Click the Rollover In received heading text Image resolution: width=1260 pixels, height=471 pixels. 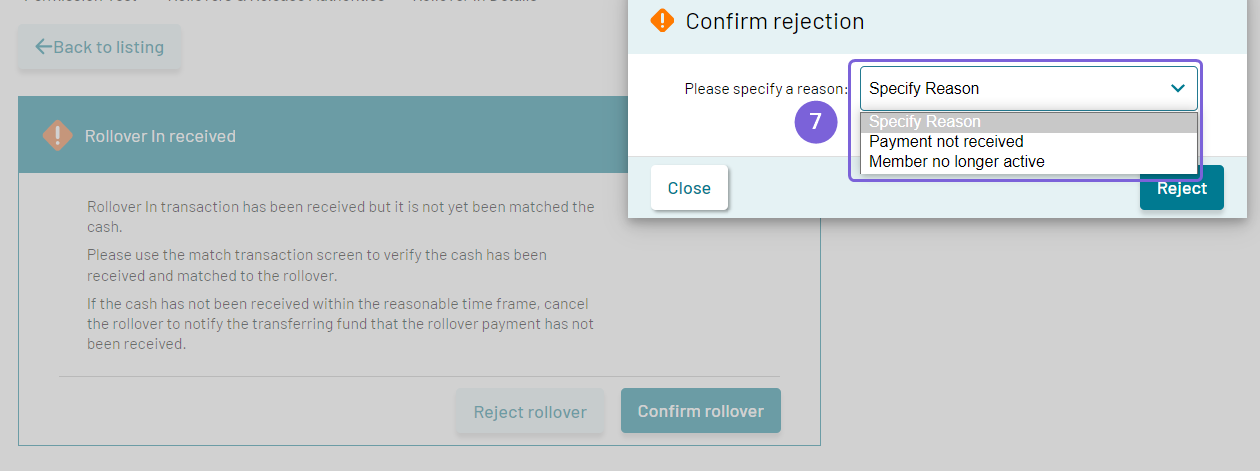(x=160, y=136)
